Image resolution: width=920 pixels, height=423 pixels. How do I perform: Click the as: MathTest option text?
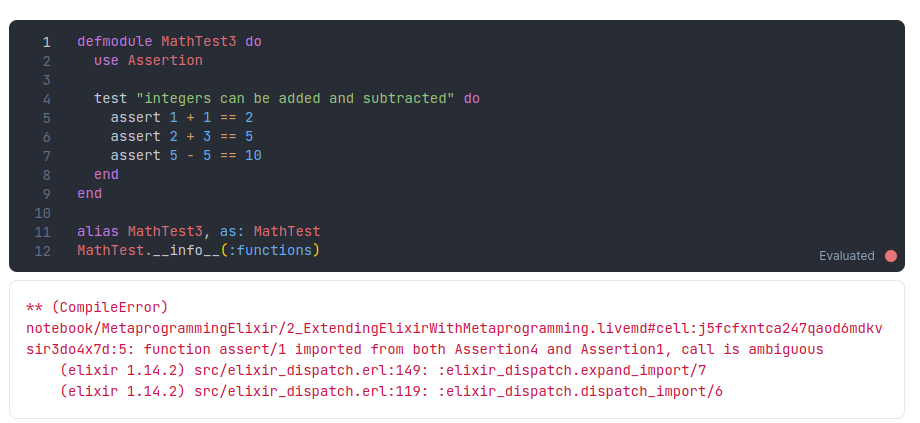(x=270, y=232)
